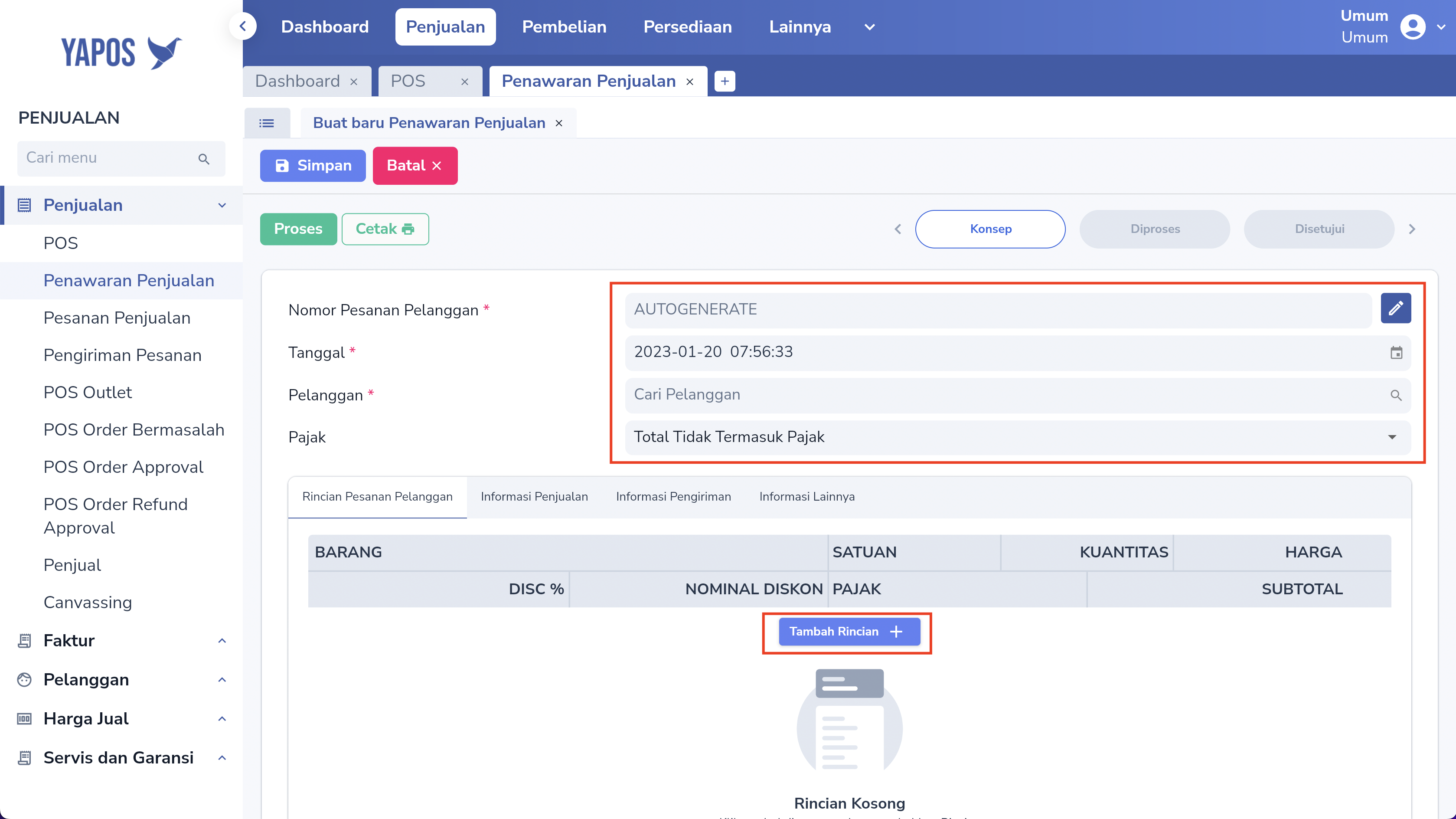Viewport: 1456px width, 819px height.
Task: Open Canvassing in sidebar
Action: [88, 603]
